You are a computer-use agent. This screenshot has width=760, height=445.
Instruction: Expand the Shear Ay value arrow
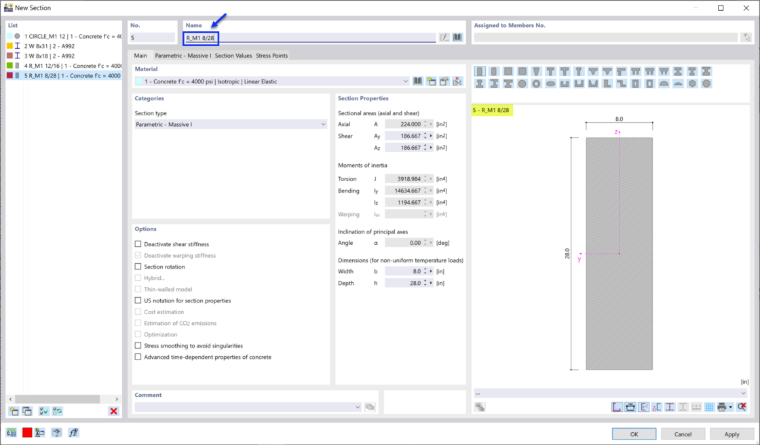pos(431,136)
